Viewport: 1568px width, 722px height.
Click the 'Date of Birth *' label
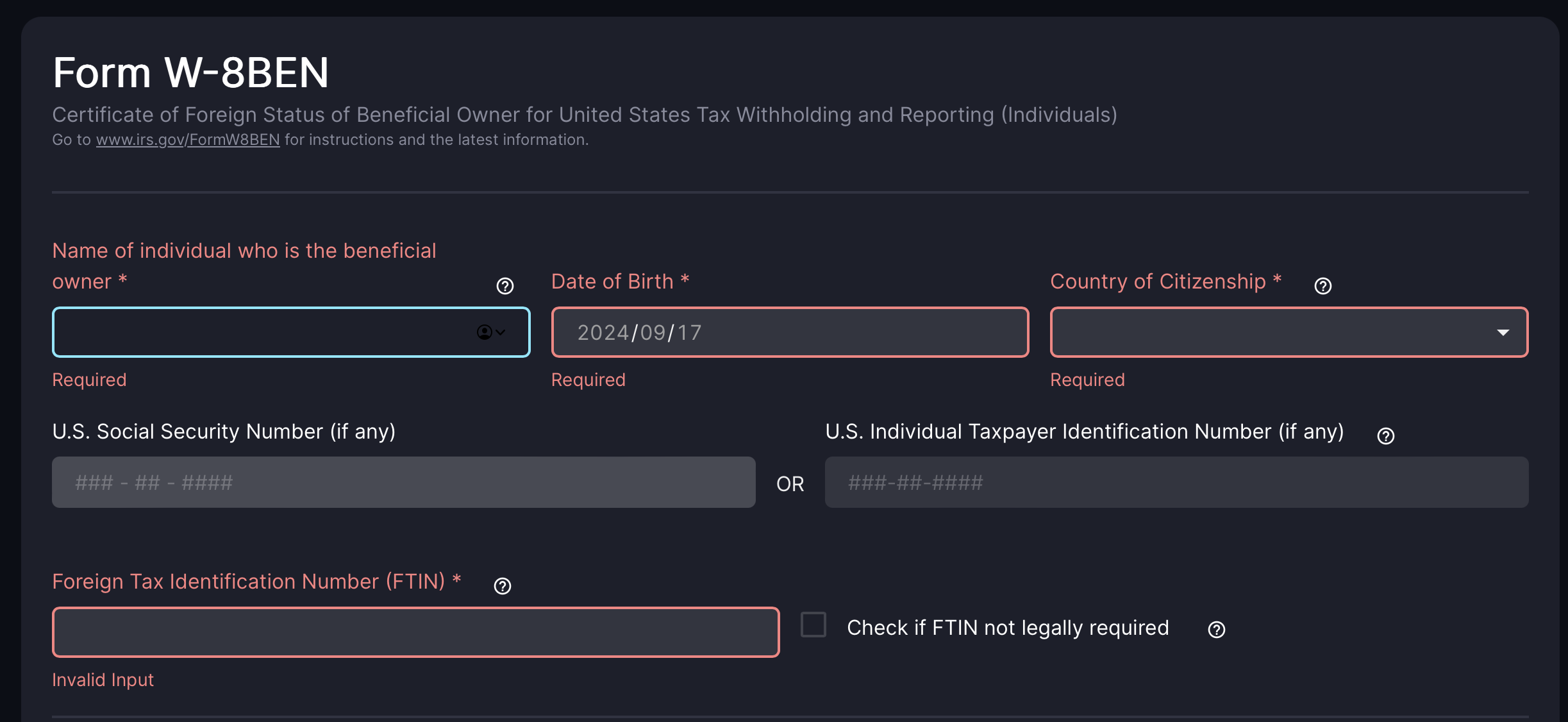[620, 281]
